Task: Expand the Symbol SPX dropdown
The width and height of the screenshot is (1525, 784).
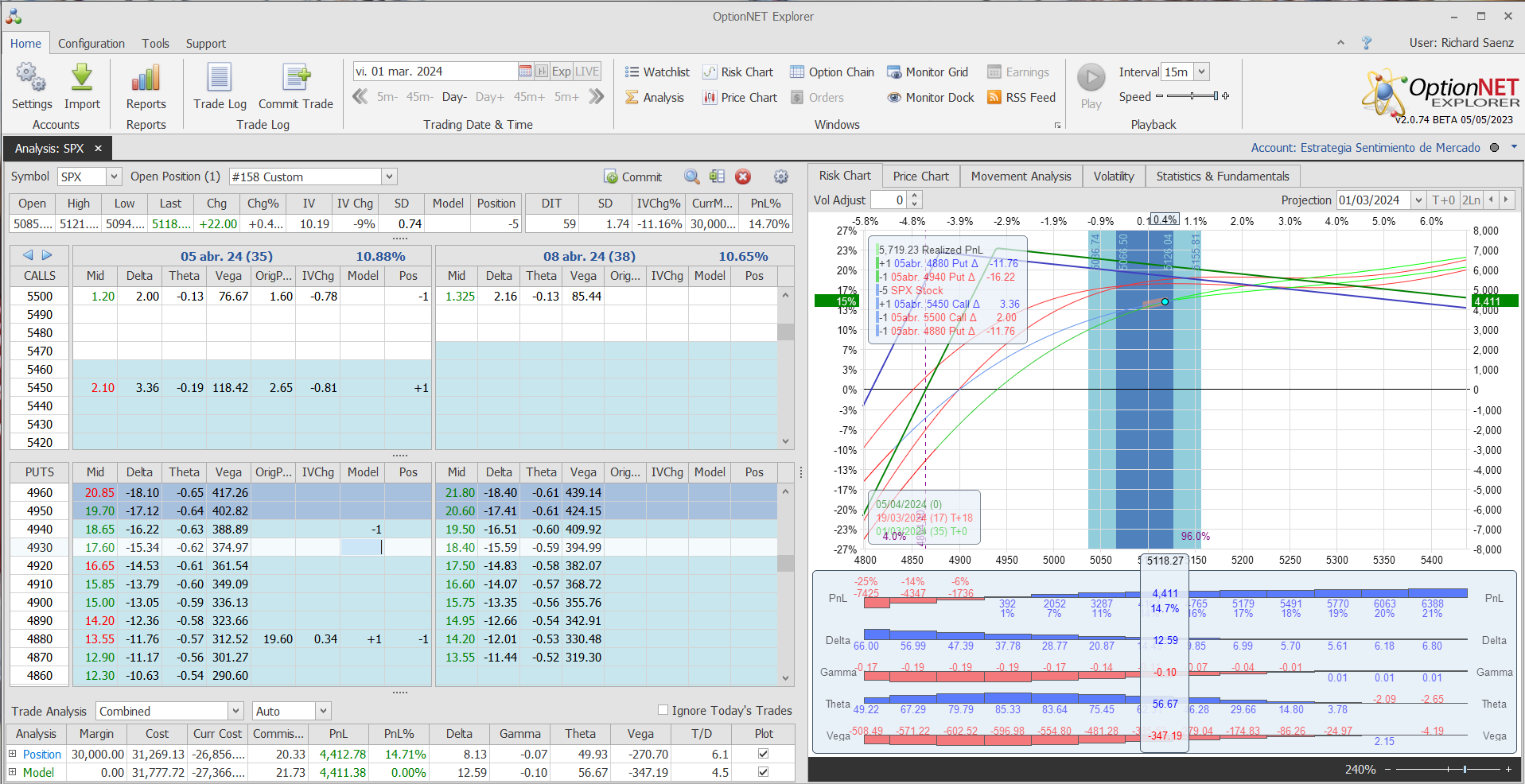Action: [114, 177]
